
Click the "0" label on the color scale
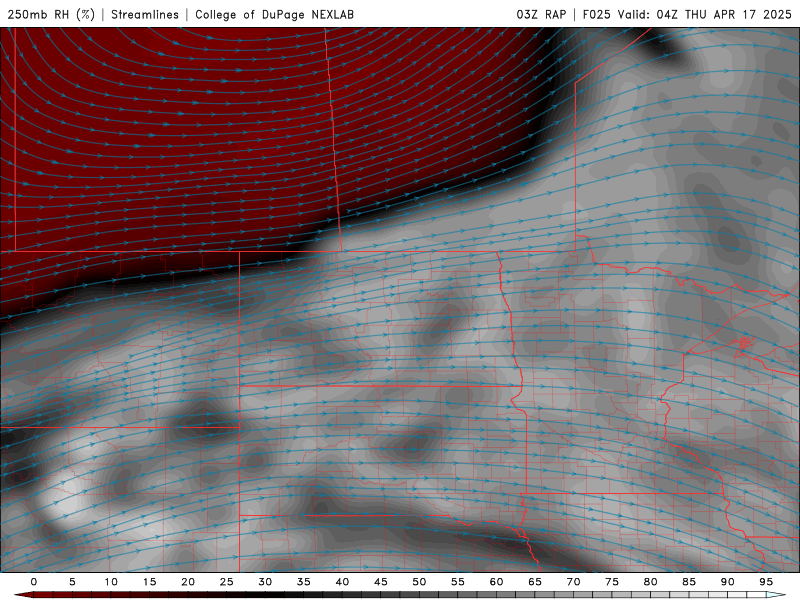[x=34, y=582]
